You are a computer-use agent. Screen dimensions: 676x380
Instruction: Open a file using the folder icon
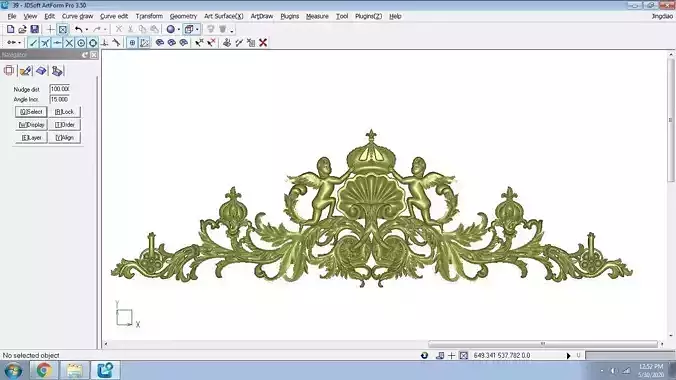(22, 29)
